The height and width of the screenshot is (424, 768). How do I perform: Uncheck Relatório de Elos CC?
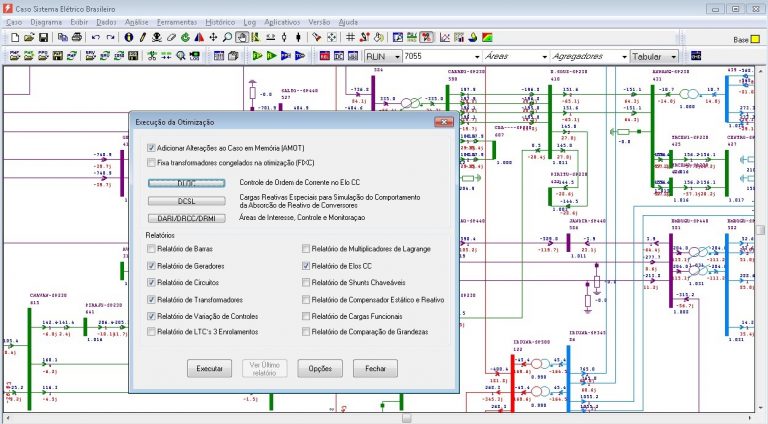(306, 267)
